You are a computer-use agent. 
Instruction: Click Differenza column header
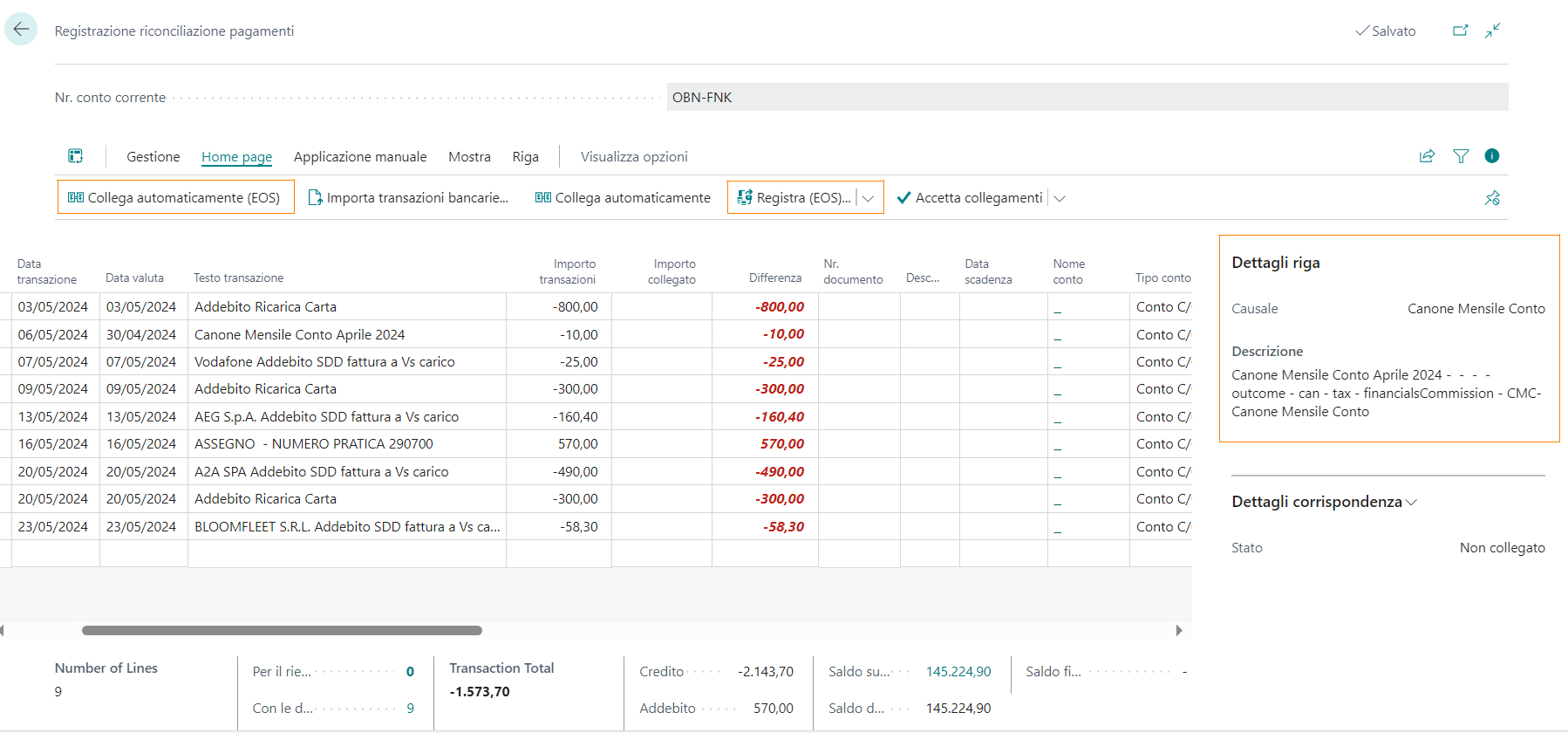pyautogui.click(x=774, y=277)
